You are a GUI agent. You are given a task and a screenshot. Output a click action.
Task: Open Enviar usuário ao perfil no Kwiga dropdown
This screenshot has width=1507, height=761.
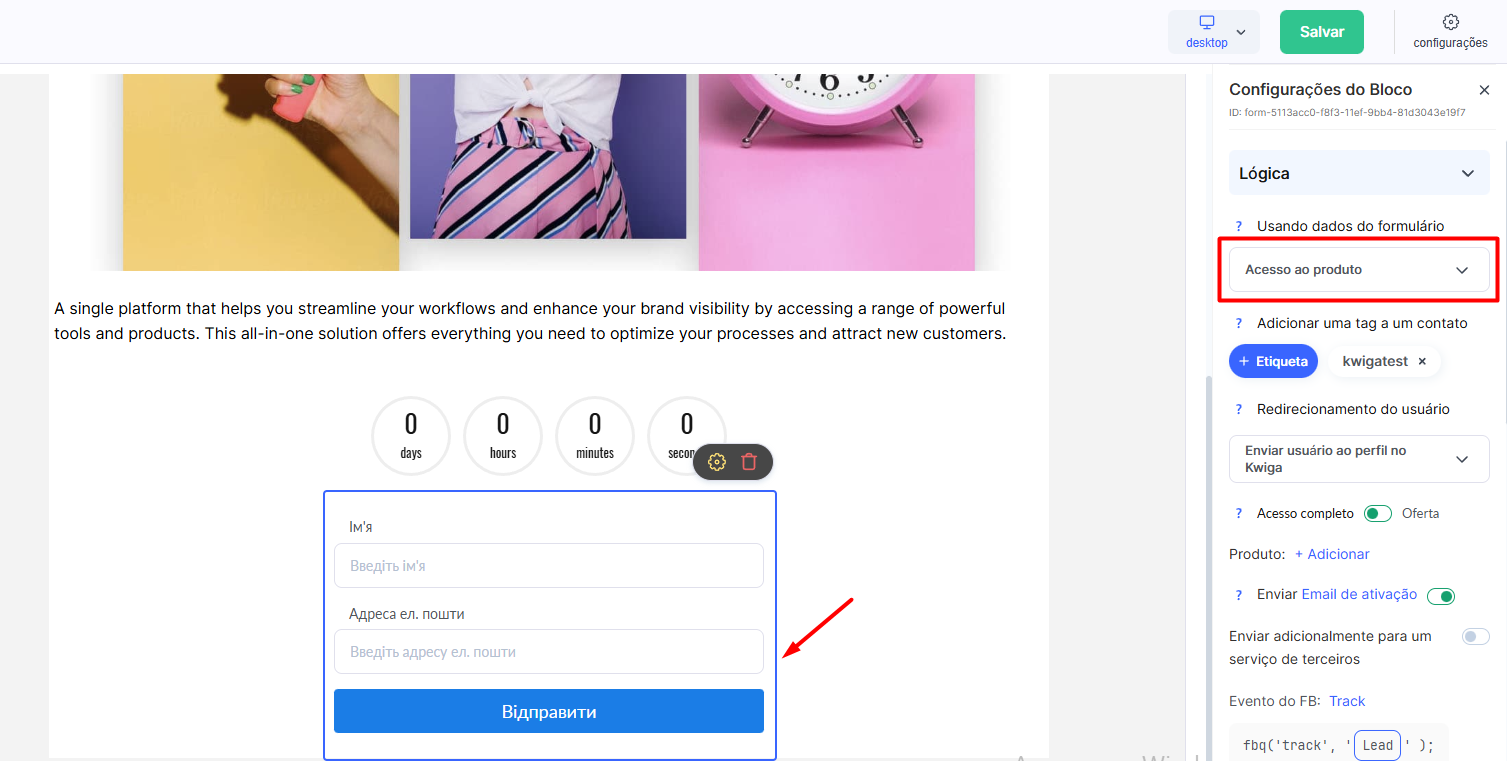pos(1359,459)
